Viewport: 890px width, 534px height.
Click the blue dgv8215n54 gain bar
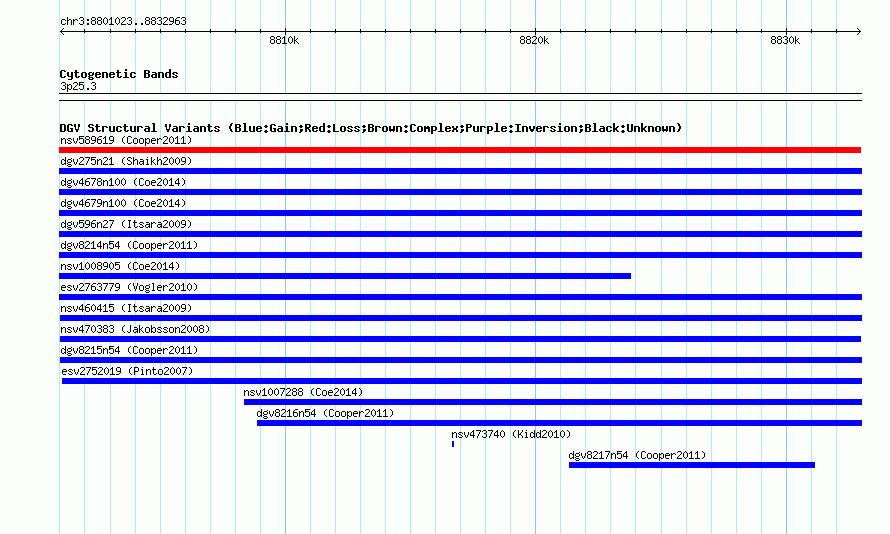[x=460, y=360]
